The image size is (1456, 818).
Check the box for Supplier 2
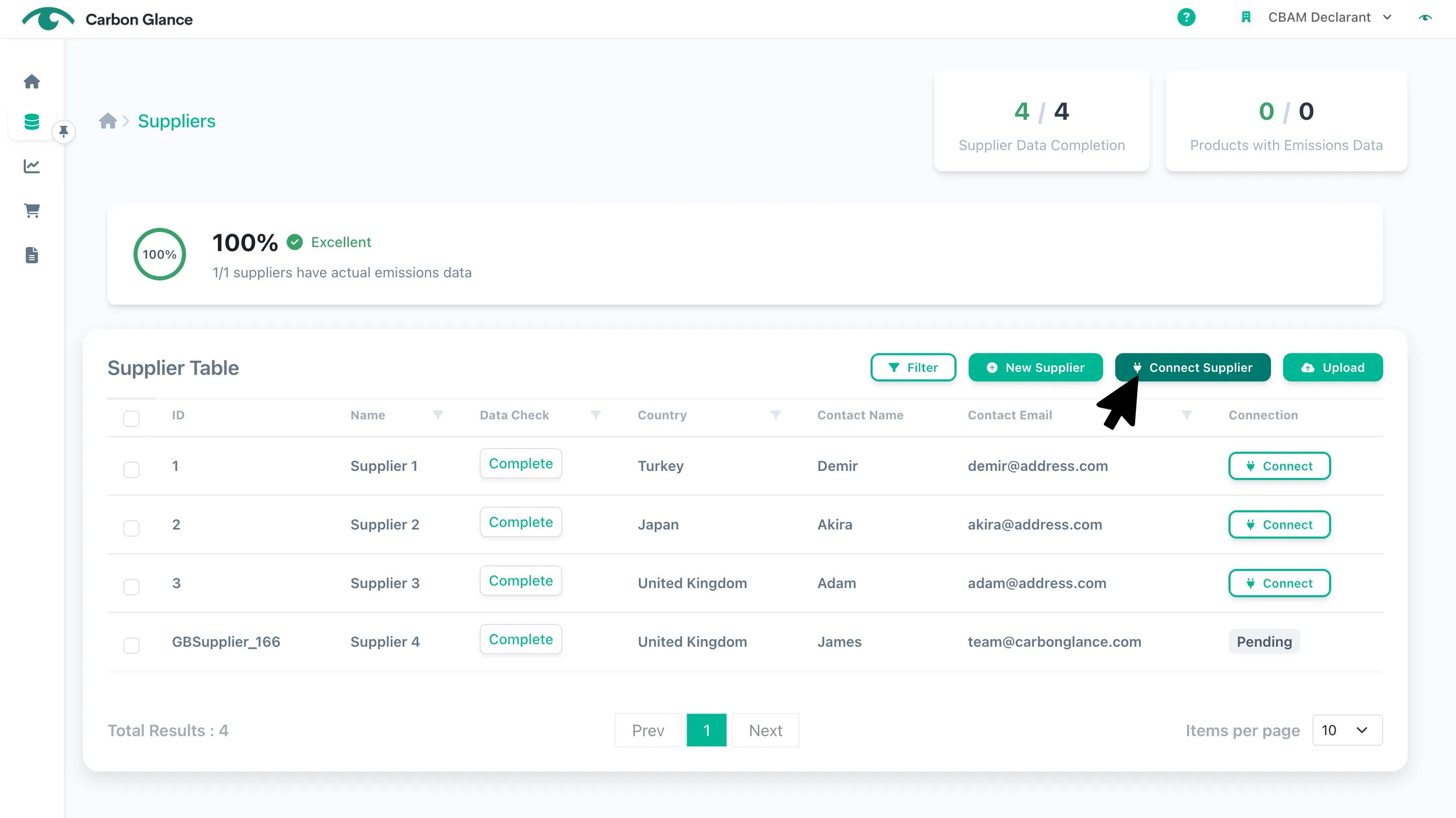(131, 528)
